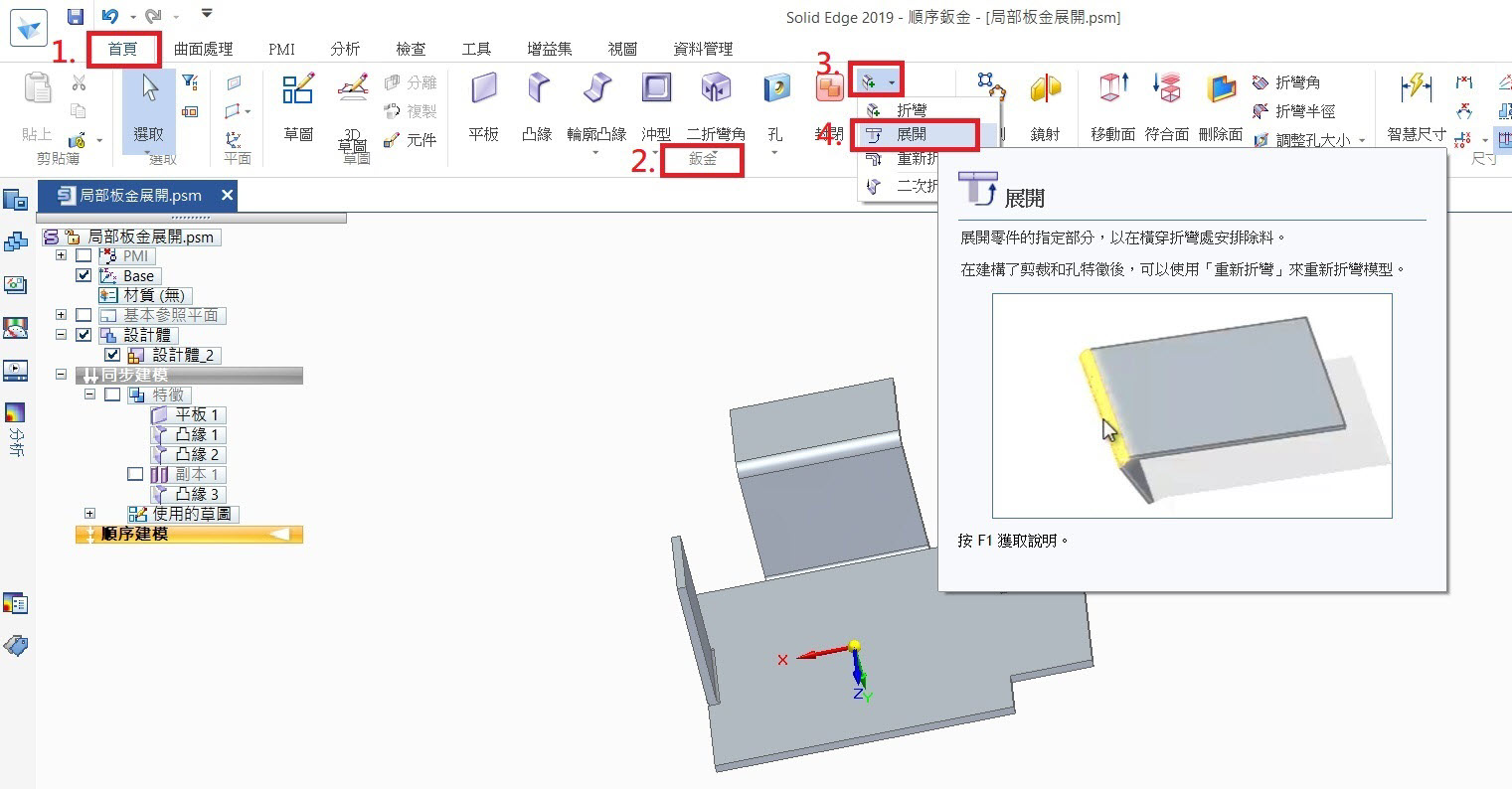The image size is (1512, 789).
Task: Toggle the PMI checkbox in the tree
Action: 84,256
